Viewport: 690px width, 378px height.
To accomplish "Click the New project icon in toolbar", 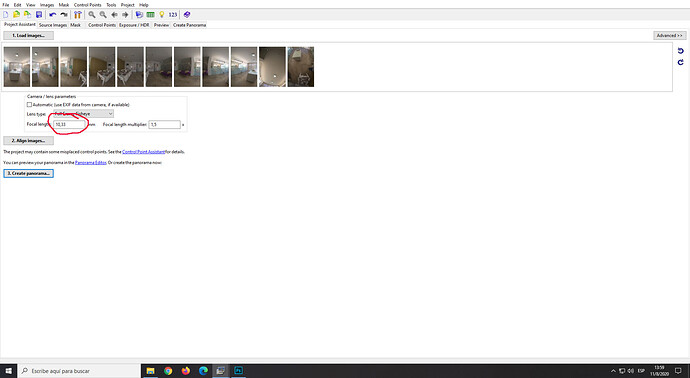I will [x=6, y=15].
